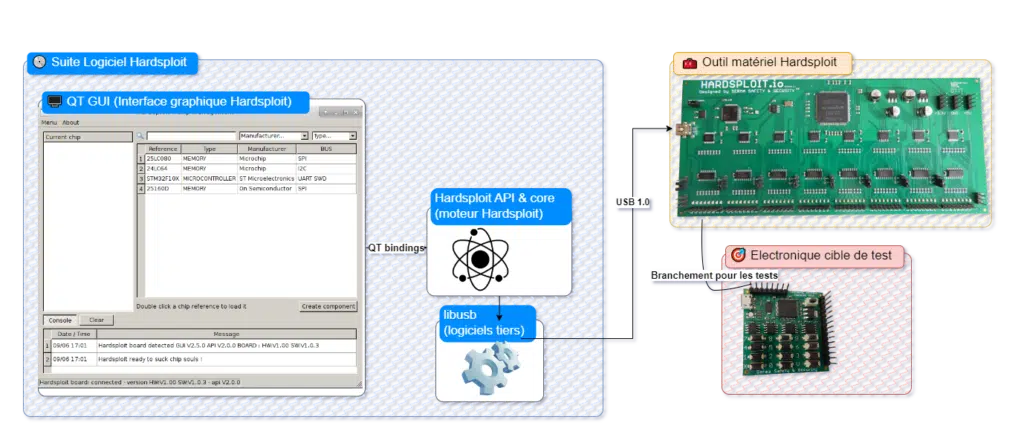Open the type dropdown filter
Viewport: 1024px width, 446px height.
point(334,136)
